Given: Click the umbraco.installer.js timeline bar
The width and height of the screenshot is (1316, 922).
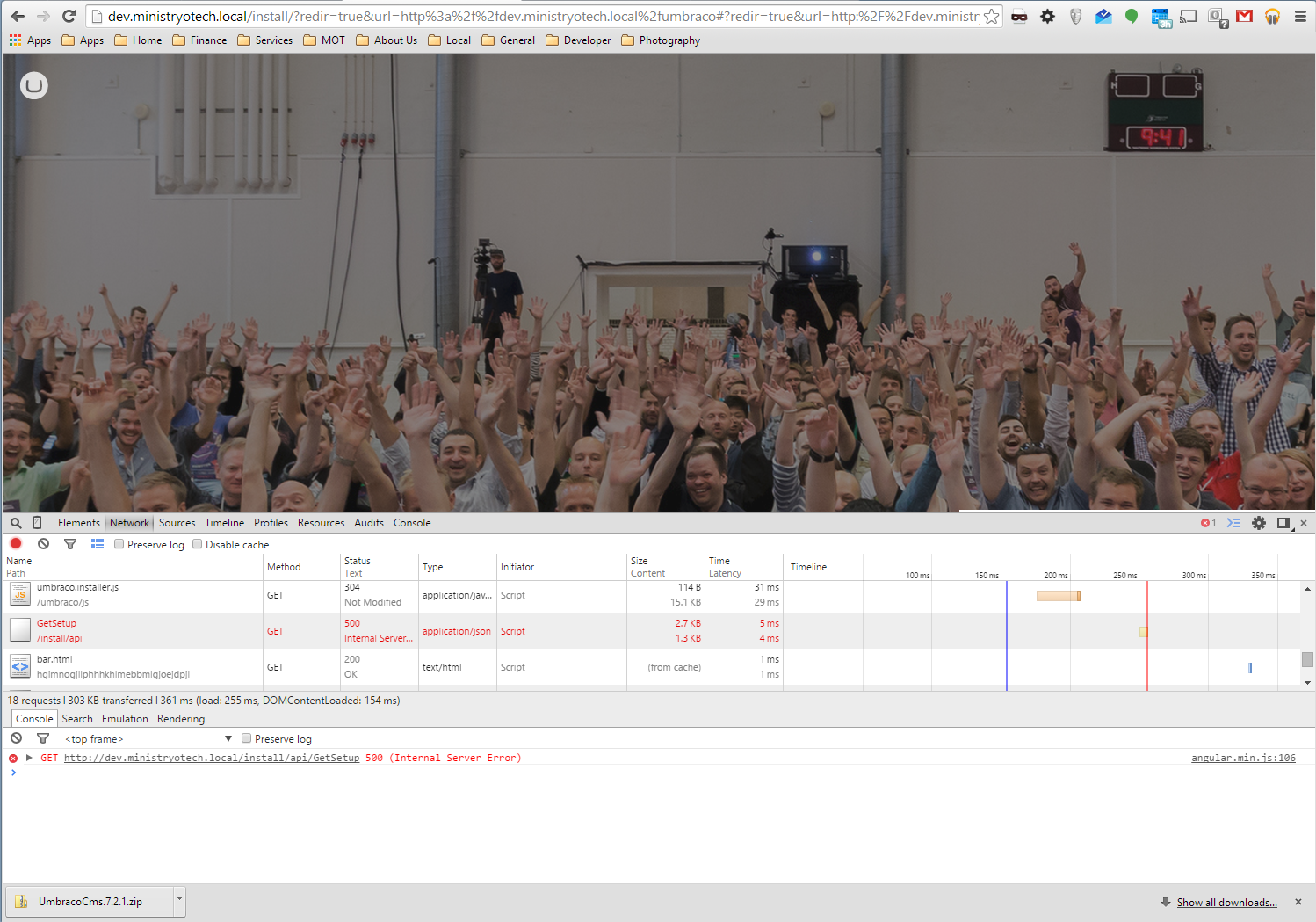Looking at the screenshot, I should [x=1058, y=596].
